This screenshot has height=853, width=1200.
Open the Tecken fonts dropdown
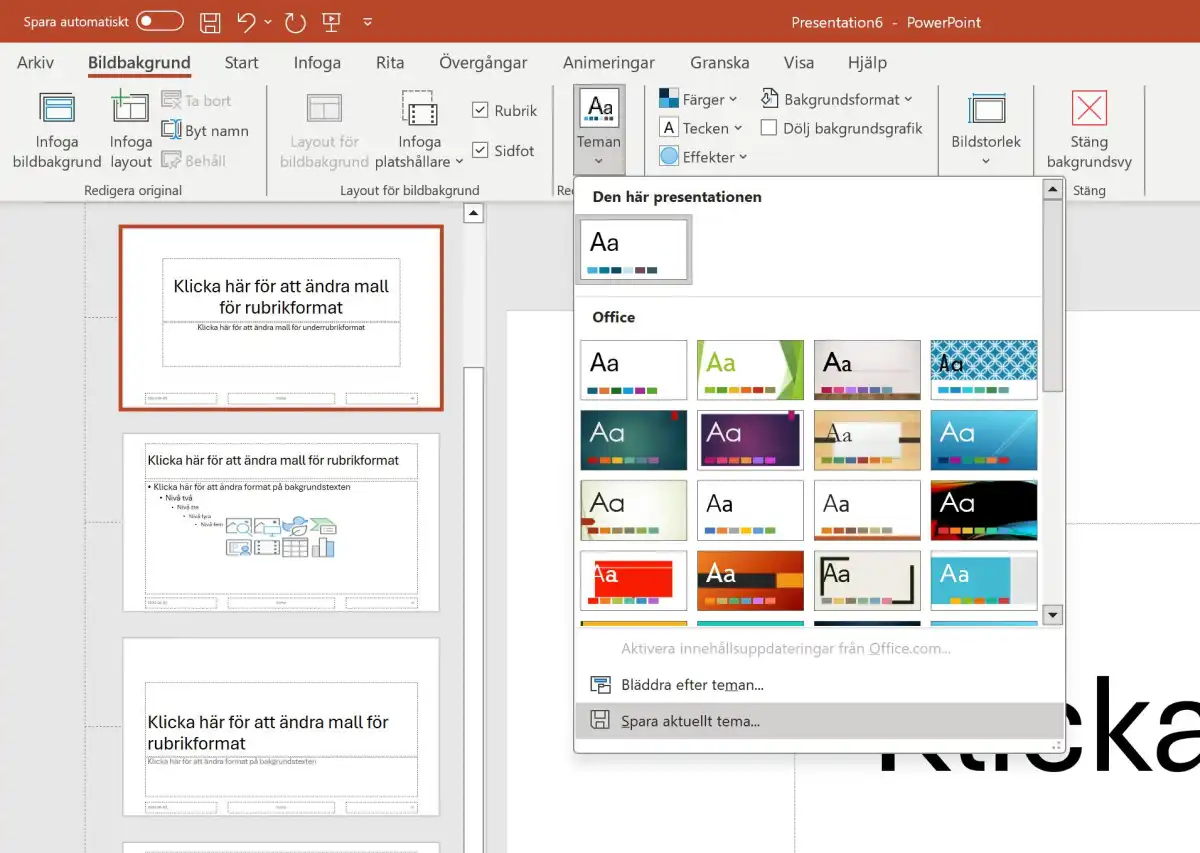(x=701, y=128)
